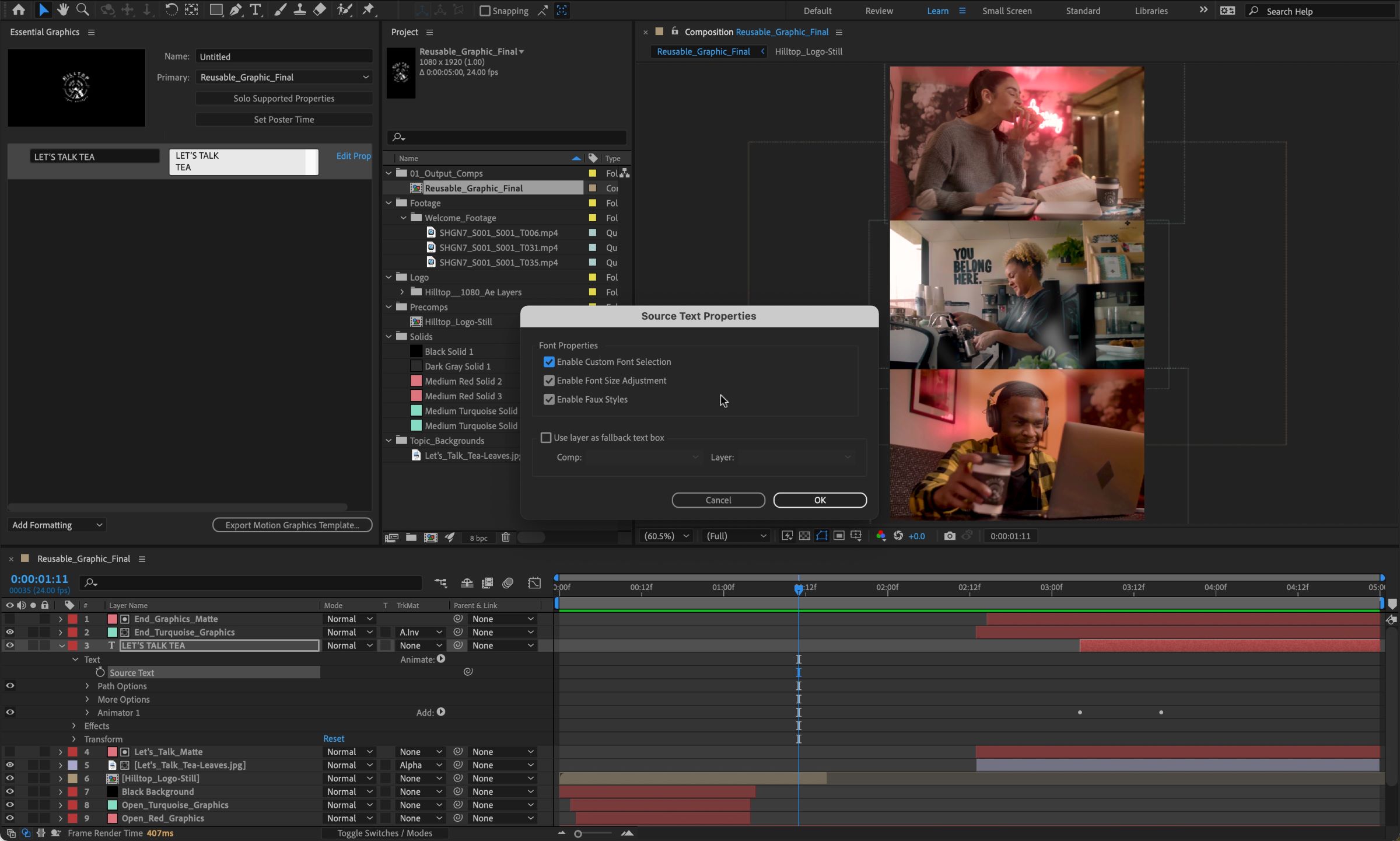Screen dimensions: 1400x841
Task: Click Cancel button in Source Text Properties
Action: pos(718,500)
